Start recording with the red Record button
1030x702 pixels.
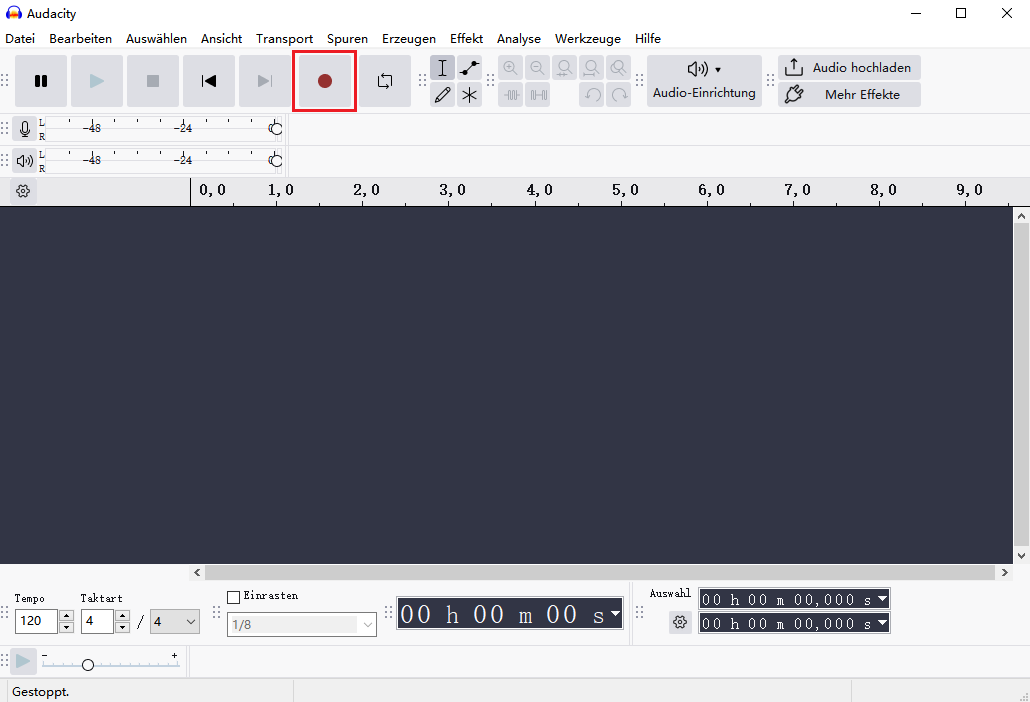[x=325, y=81]
